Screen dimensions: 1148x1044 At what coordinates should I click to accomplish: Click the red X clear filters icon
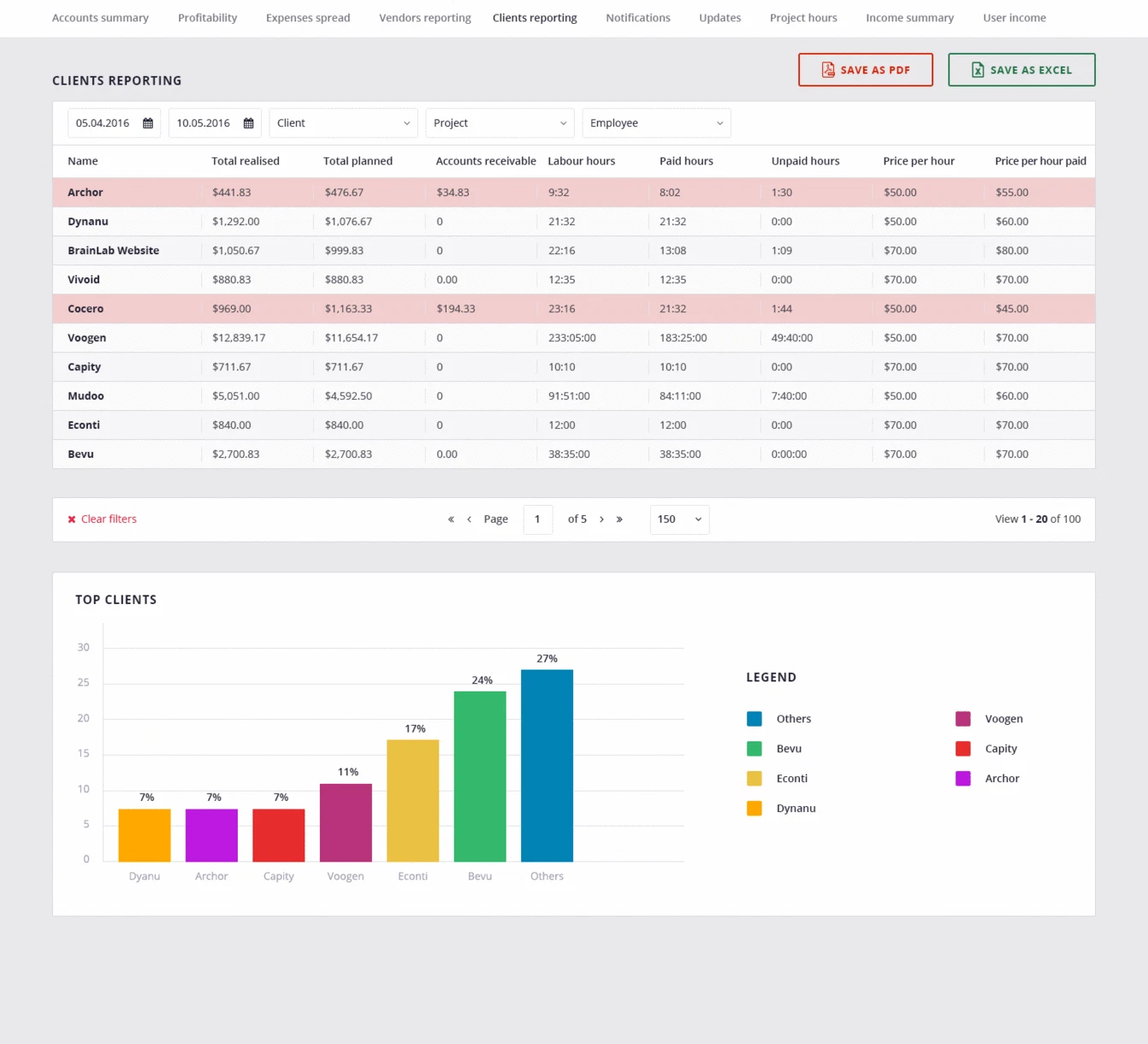pos(72,519)
